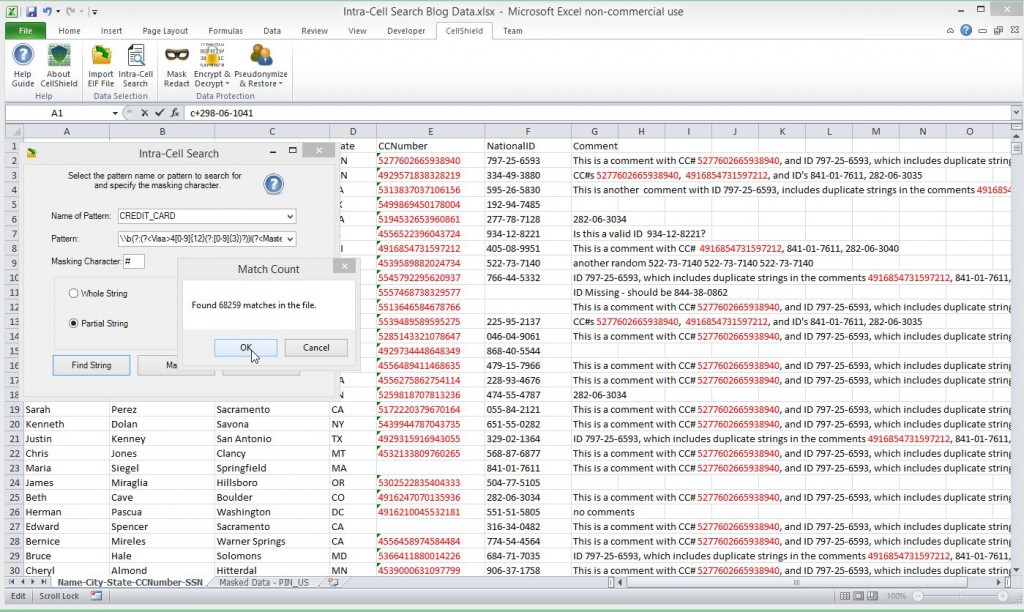Switch to Normal view icon in status bar
The image size is (1024, 612).
[x=844, y=596]
